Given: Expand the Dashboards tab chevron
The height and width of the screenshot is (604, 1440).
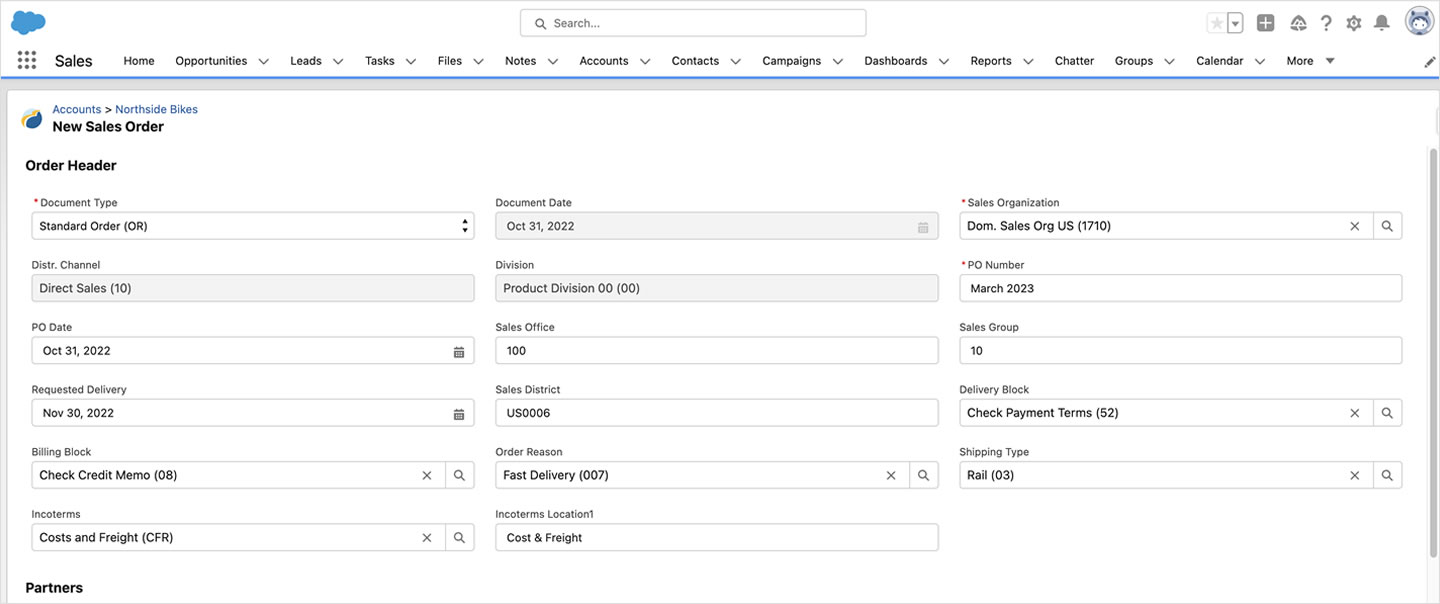Looking at the screenshot, I should pyautogui.click(x=944, y=61).
